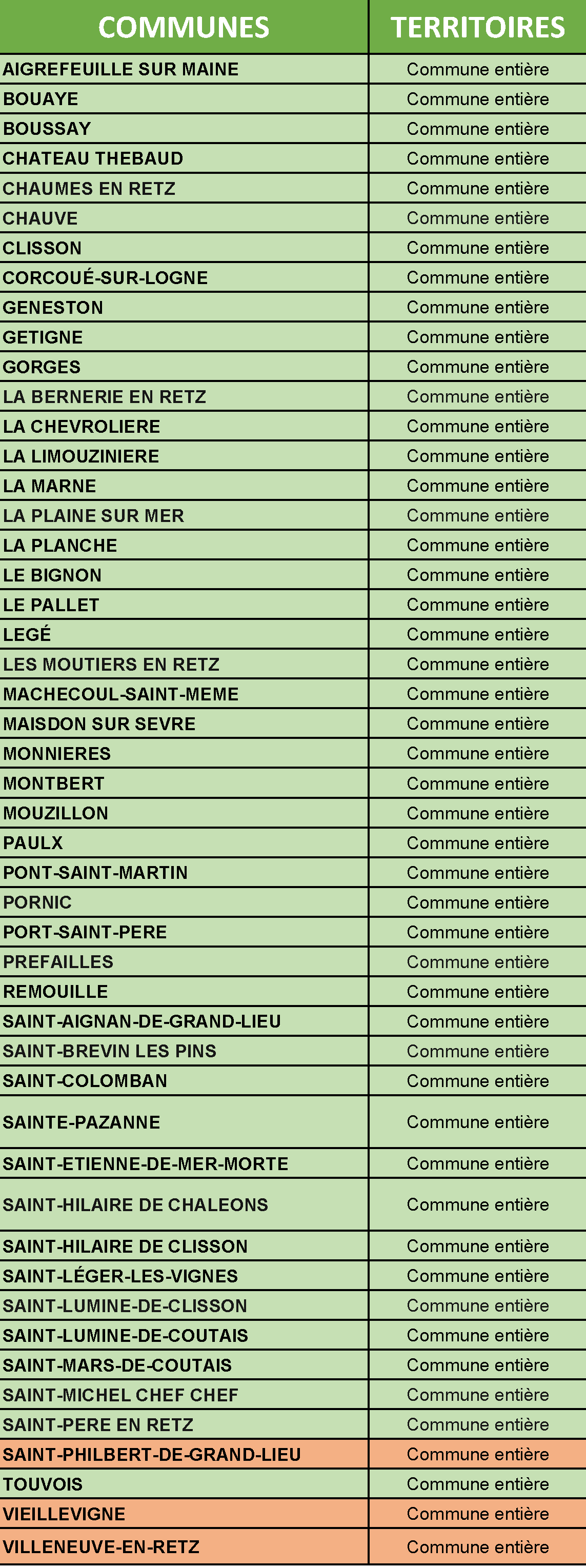This screenshot has height=1568, width=586.
Task: Select the SAINT-BREVIN LES PINS cell
Action: [110, 1051]
